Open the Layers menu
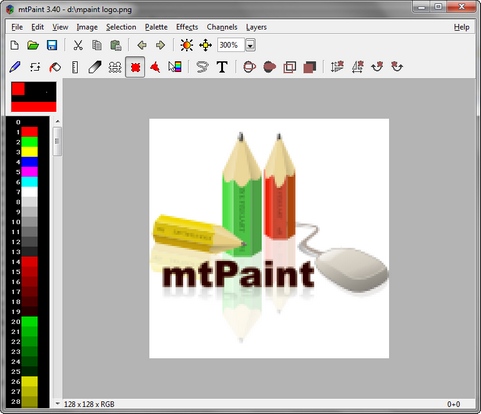Image resolution: width=481 pixels, height=414 pixels. (256, 27)
